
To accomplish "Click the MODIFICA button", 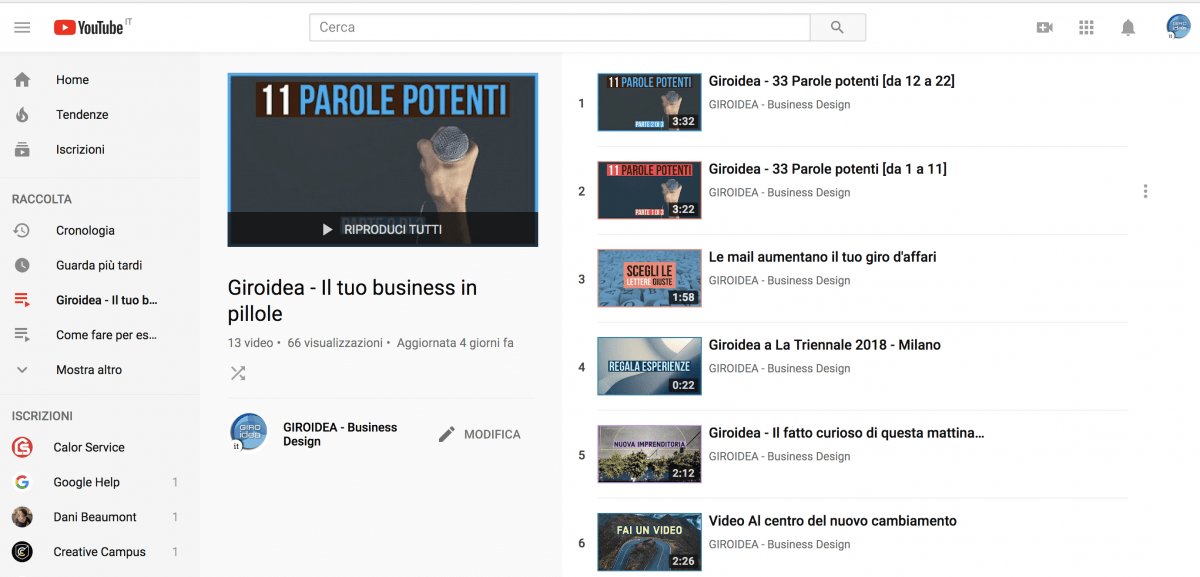I will (x=480, y=434).
